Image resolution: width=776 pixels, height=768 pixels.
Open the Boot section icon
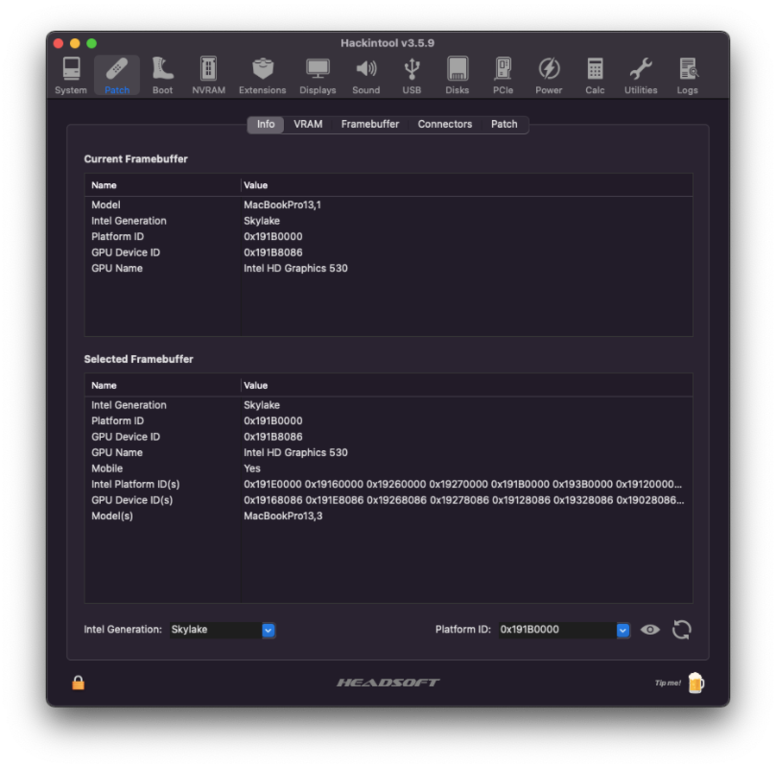162,75
